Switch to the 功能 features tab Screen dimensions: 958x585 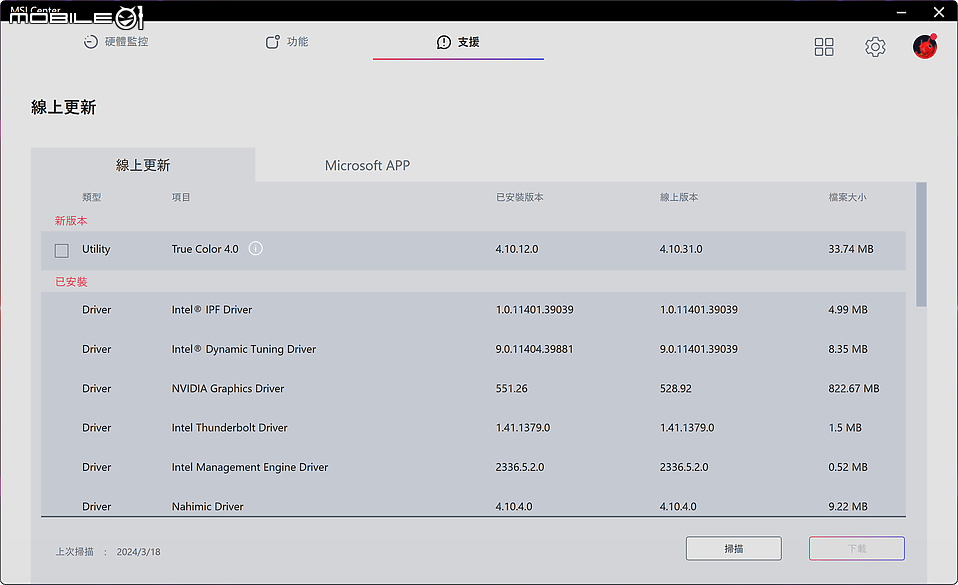click(287, 42)
